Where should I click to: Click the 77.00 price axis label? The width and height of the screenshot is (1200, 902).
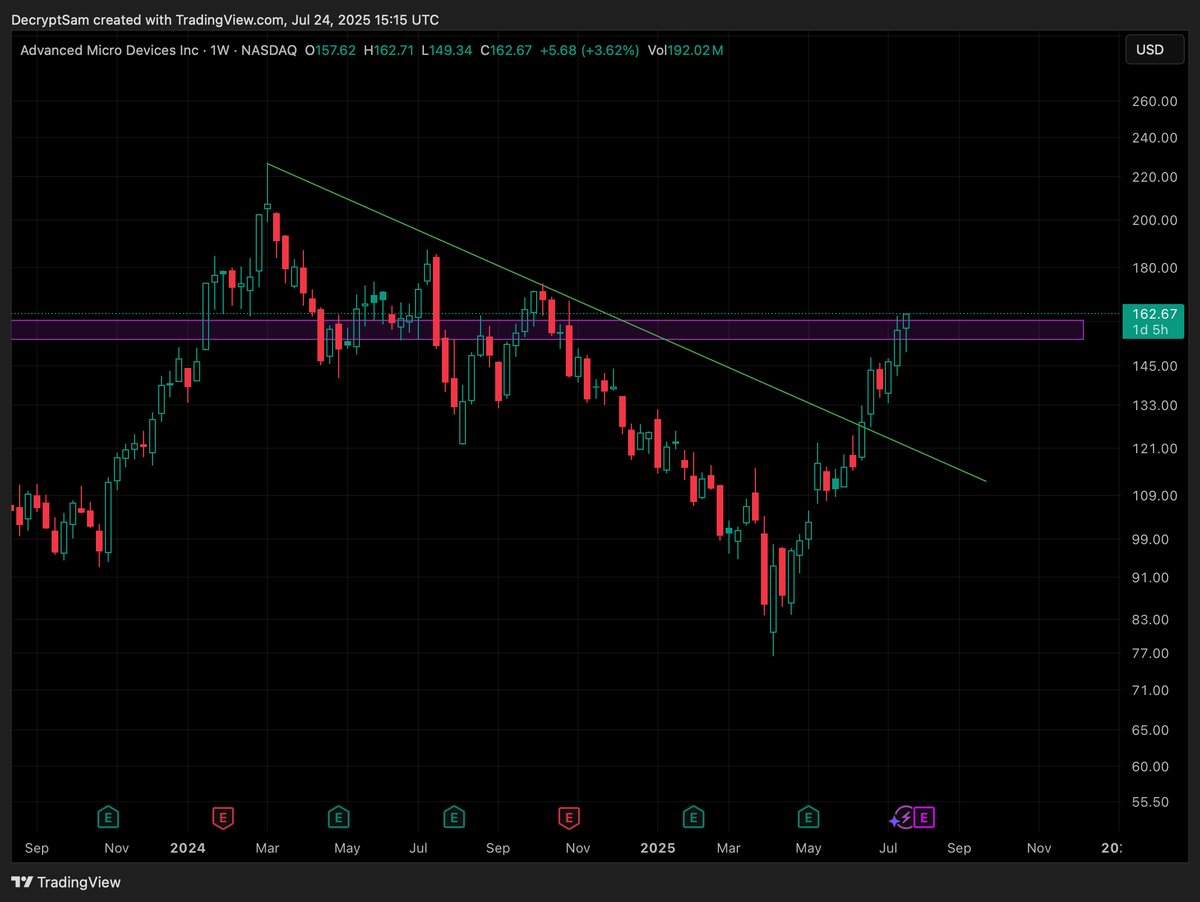point(1151,653)
